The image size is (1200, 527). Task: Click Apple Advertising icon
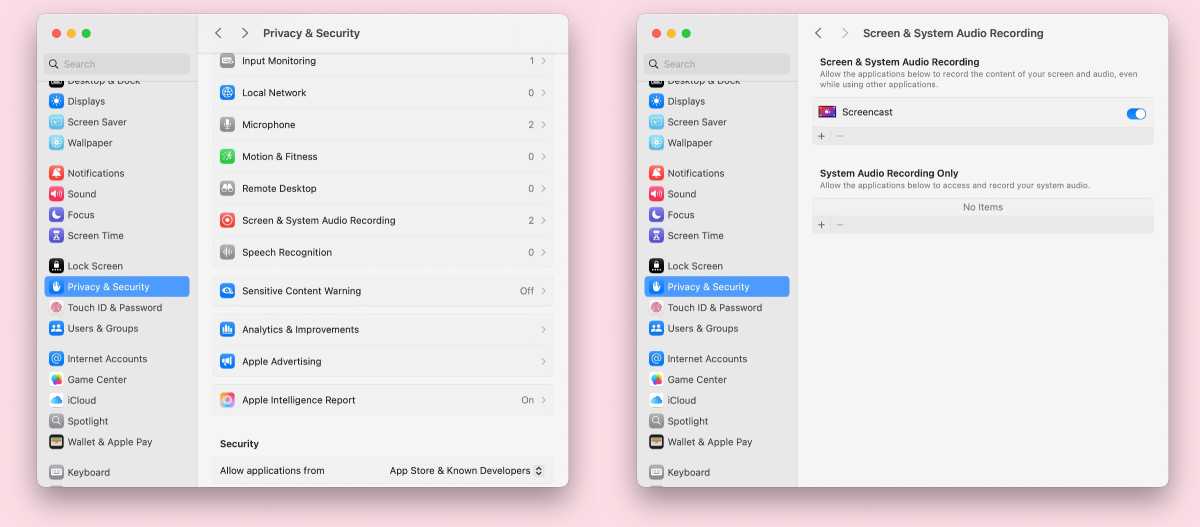coord(228,362)
